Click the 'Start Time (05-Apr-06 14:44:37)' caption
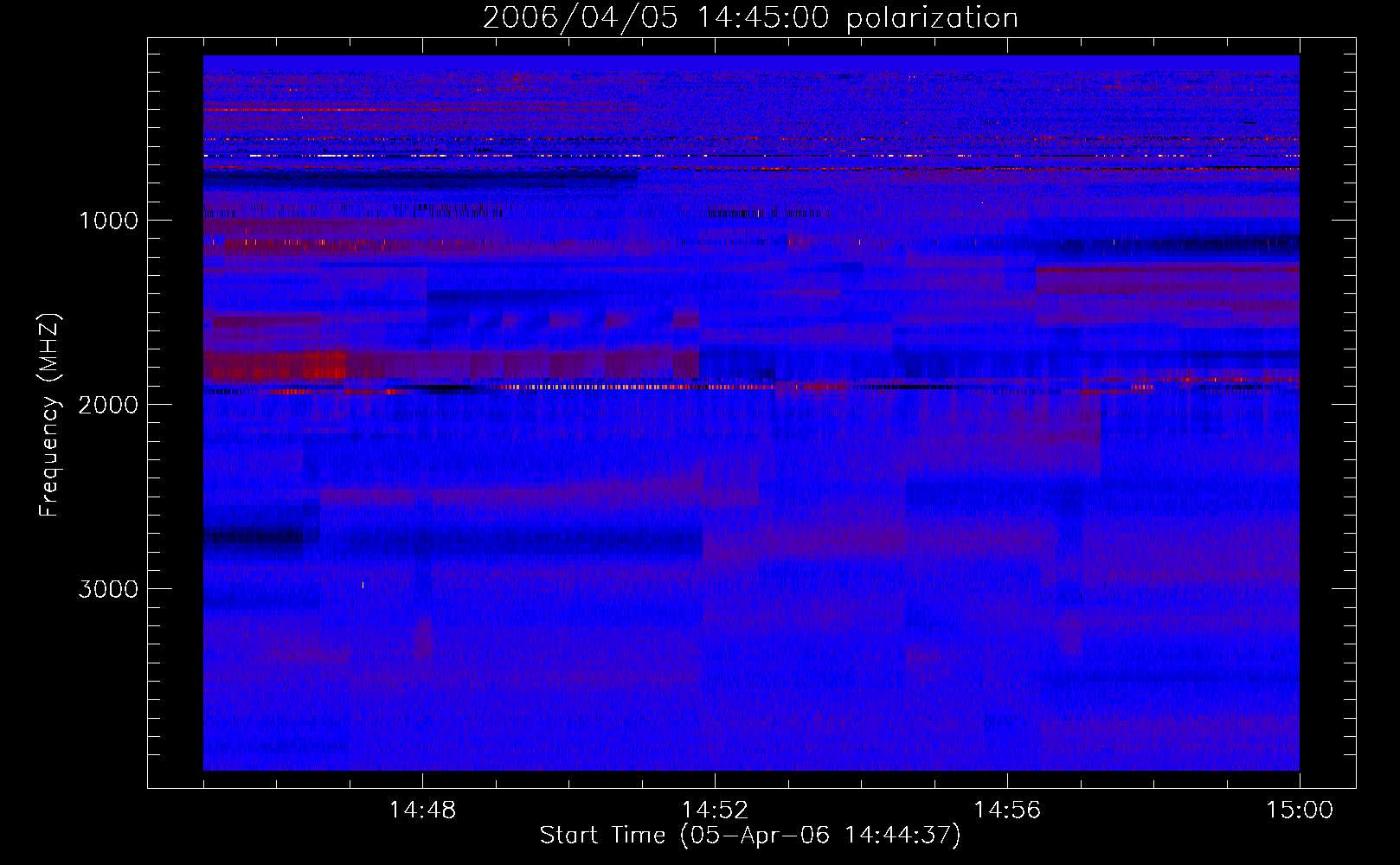Viewport: 1400px width, 865px height. 750,836
